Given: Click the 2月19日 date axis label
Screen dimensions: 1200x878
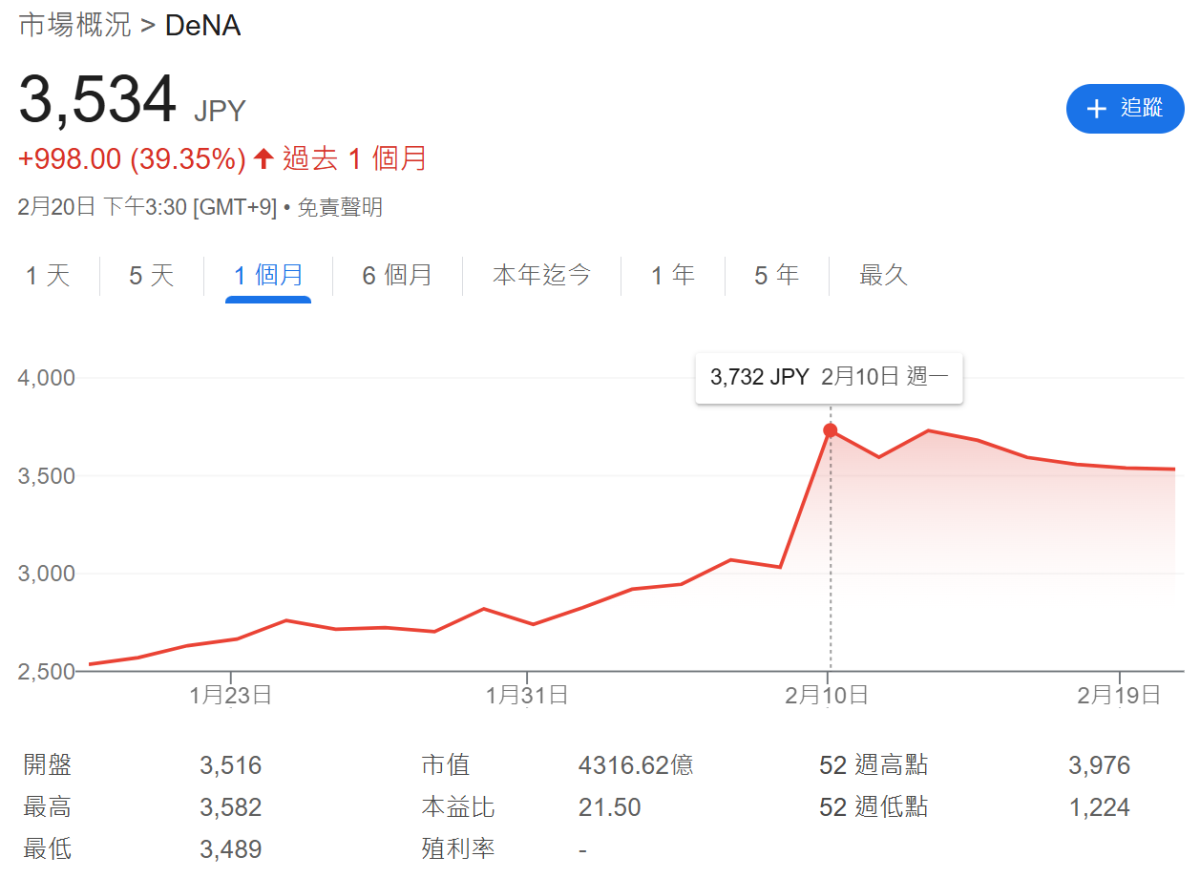Looking at the screenshot, I should click(x=1118, y=694).
